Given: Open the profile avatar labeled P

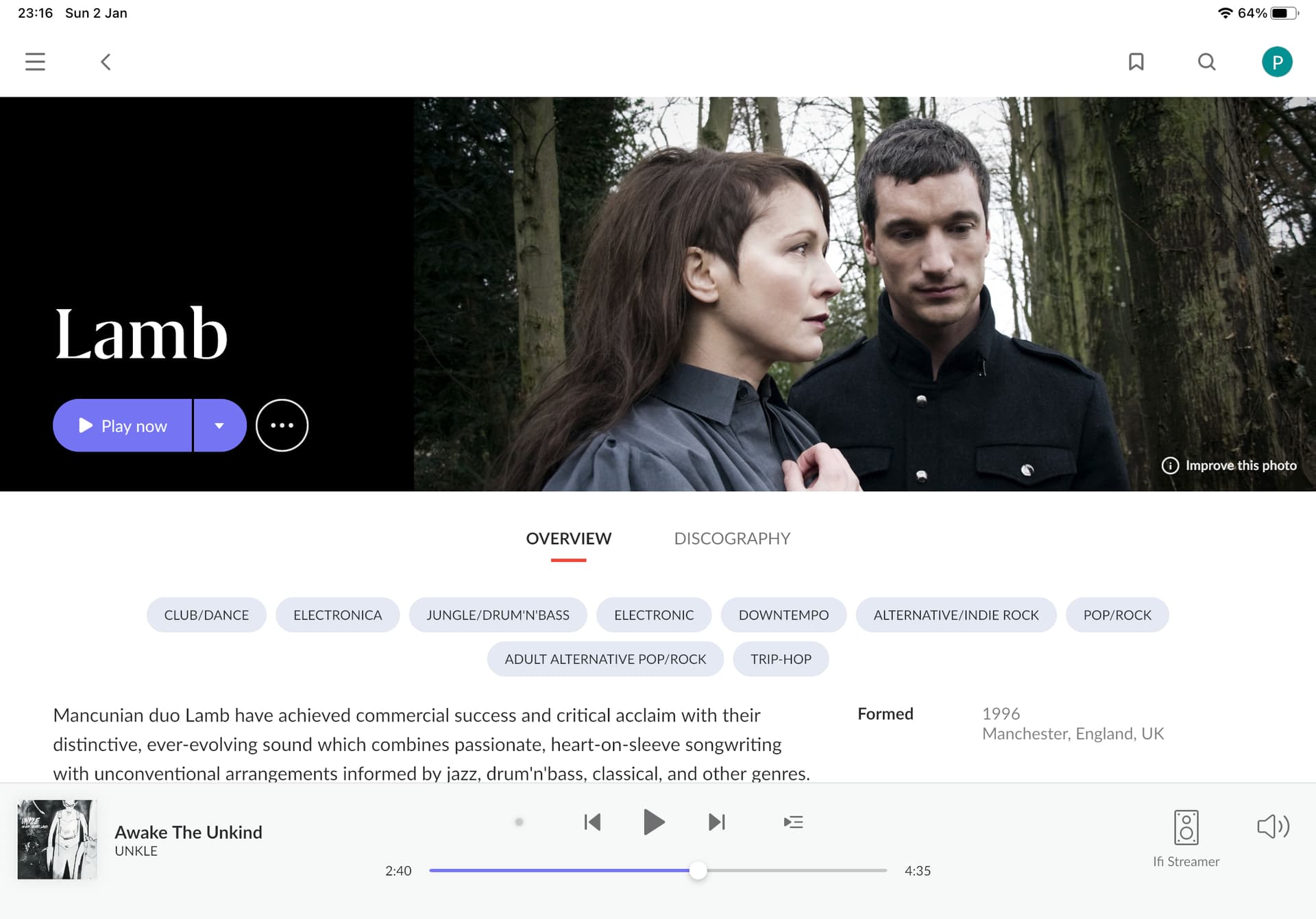Looking at the screenshot, I should click(1277, 62).
